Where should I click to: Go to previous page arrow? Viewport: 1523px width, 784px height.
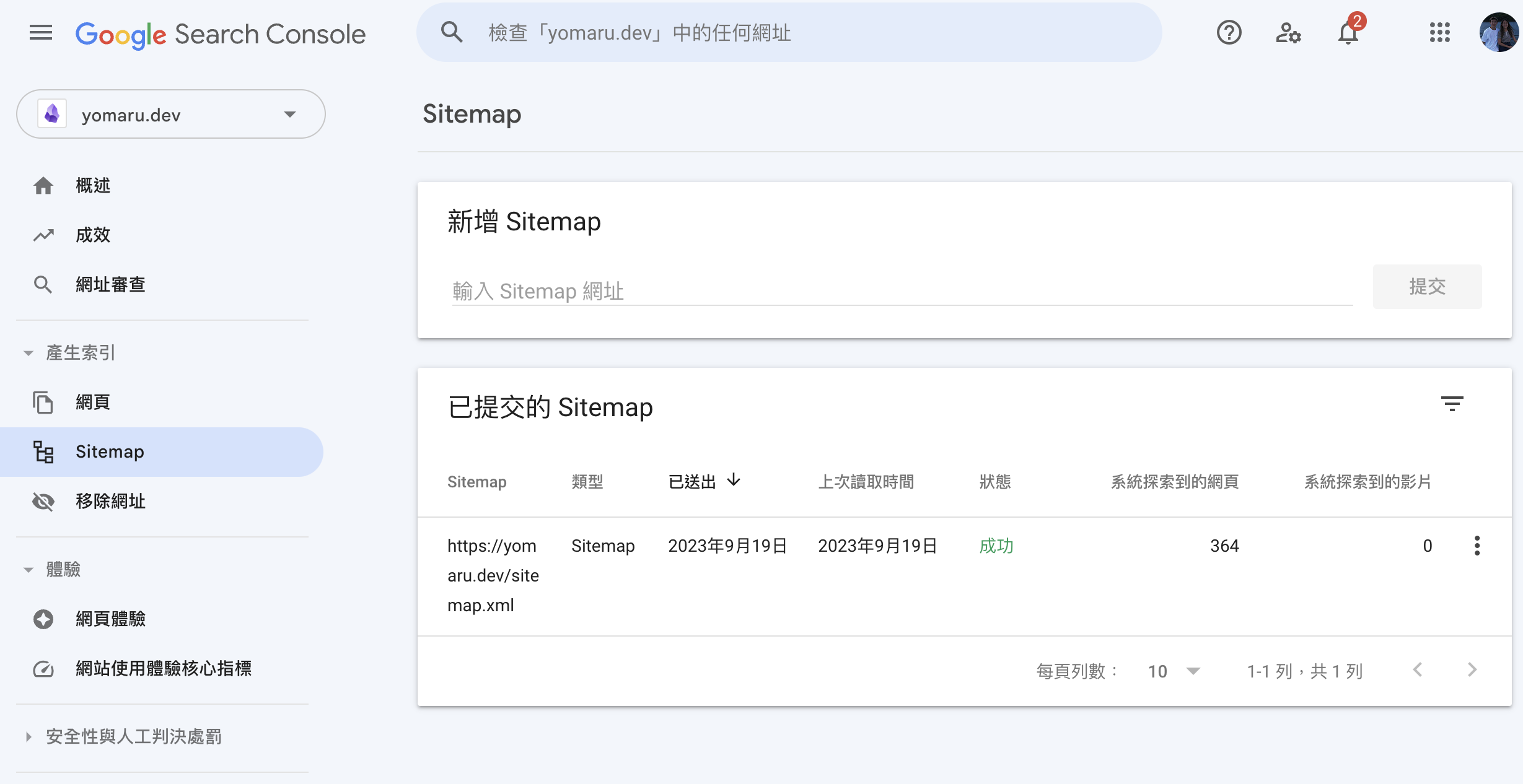[1417, 670]
